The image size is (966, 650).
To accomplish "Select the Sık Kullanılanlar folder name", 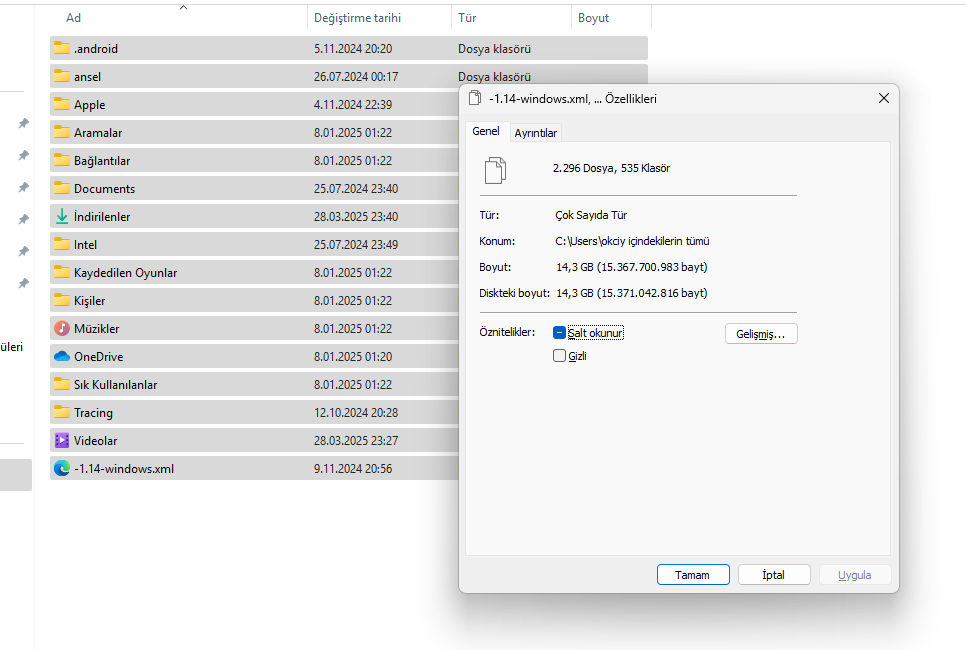I will point(115,385).
